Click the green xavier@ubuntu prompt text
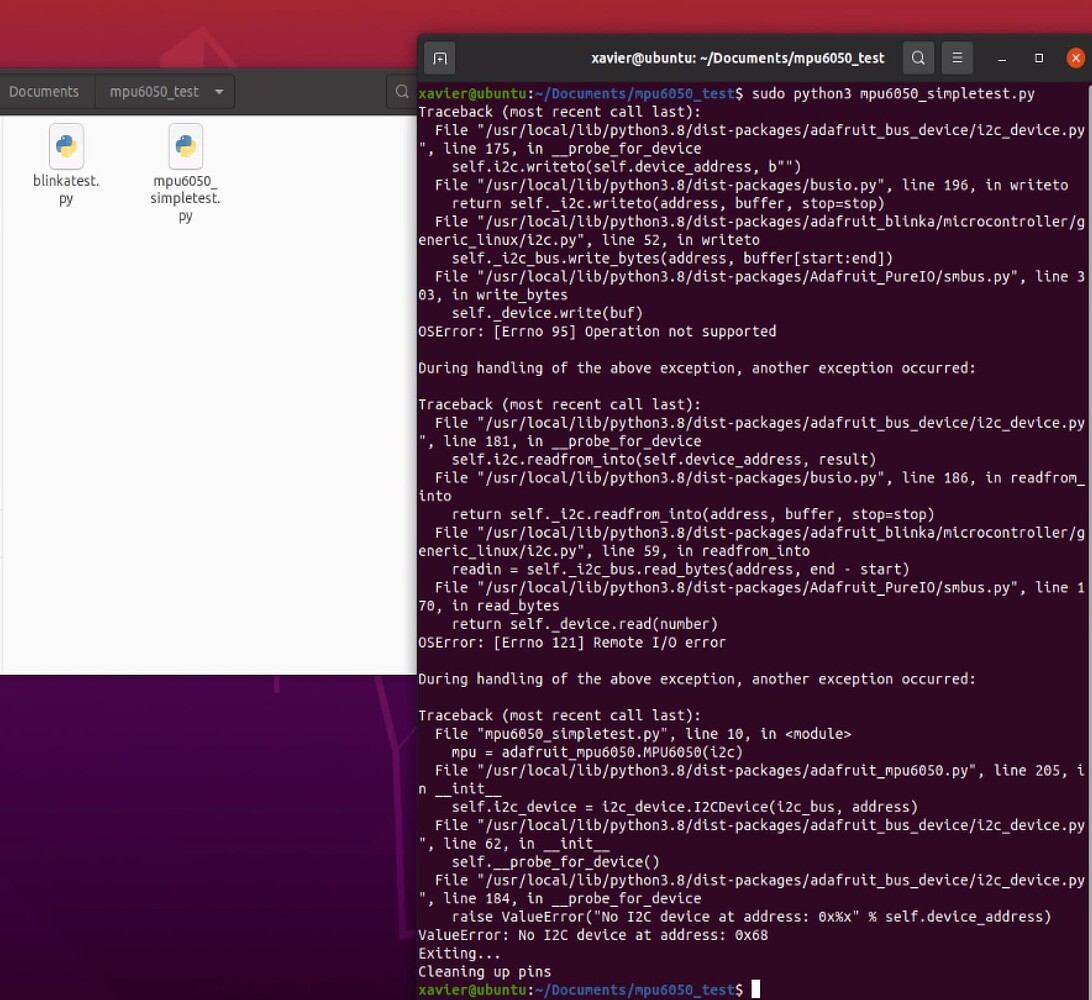Image resolution: width=1092 pixels, height=1000 pixels. 470,989
